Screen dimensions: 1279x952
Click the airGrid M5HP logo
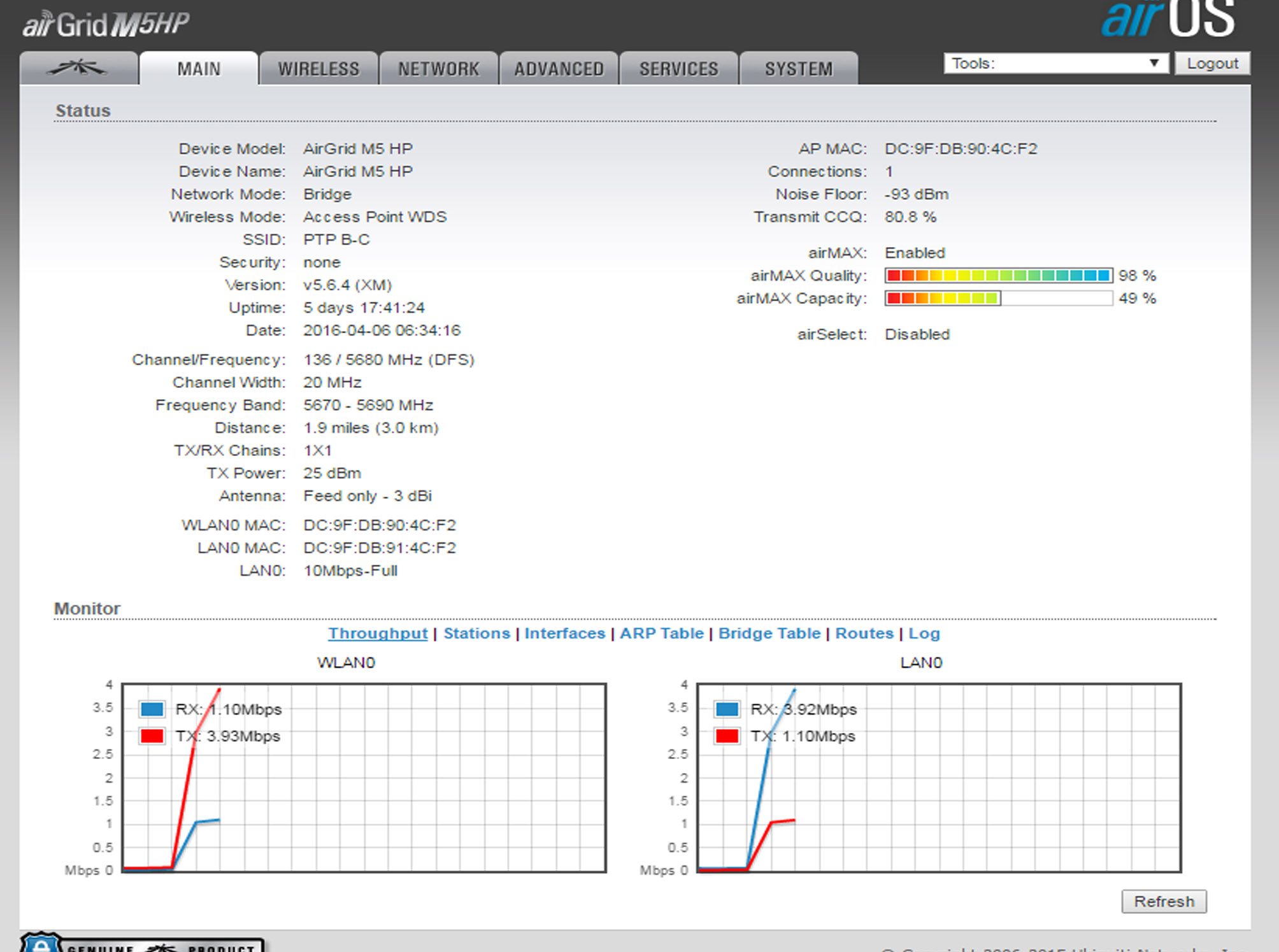106,25
